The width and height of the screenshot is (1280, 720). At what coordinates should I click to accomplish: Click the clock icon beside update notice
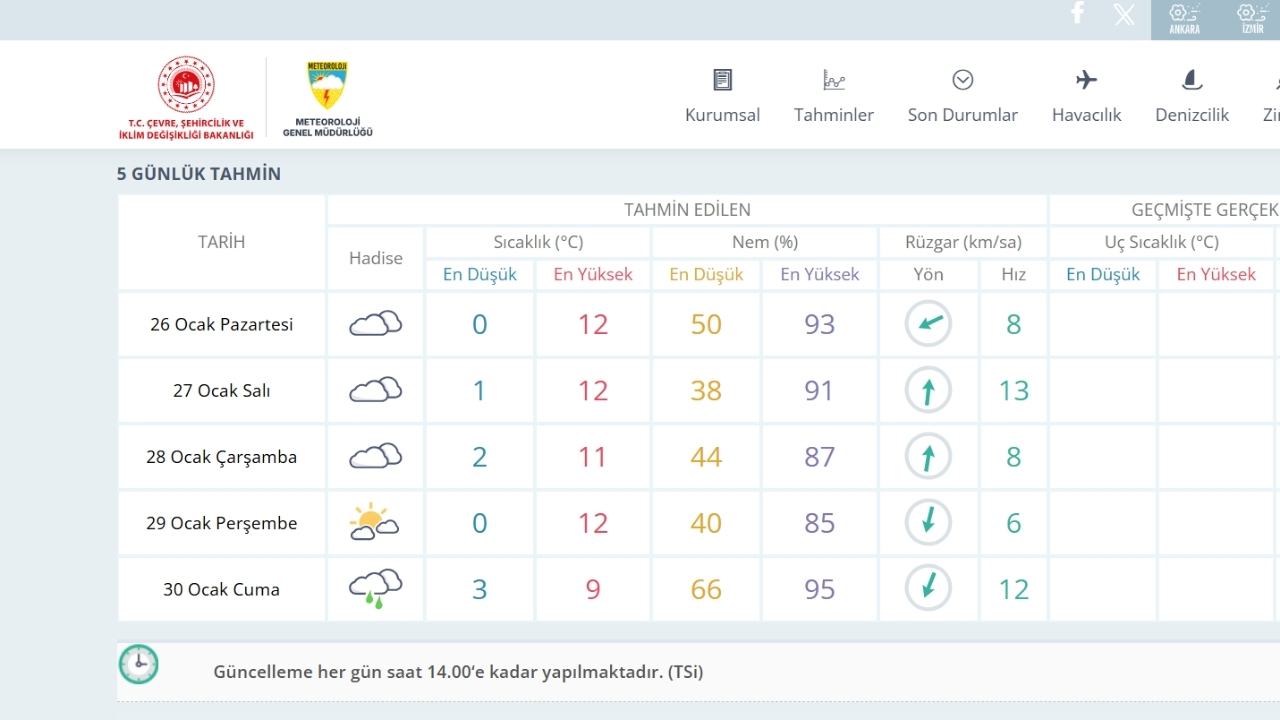(x=138, y=665)
